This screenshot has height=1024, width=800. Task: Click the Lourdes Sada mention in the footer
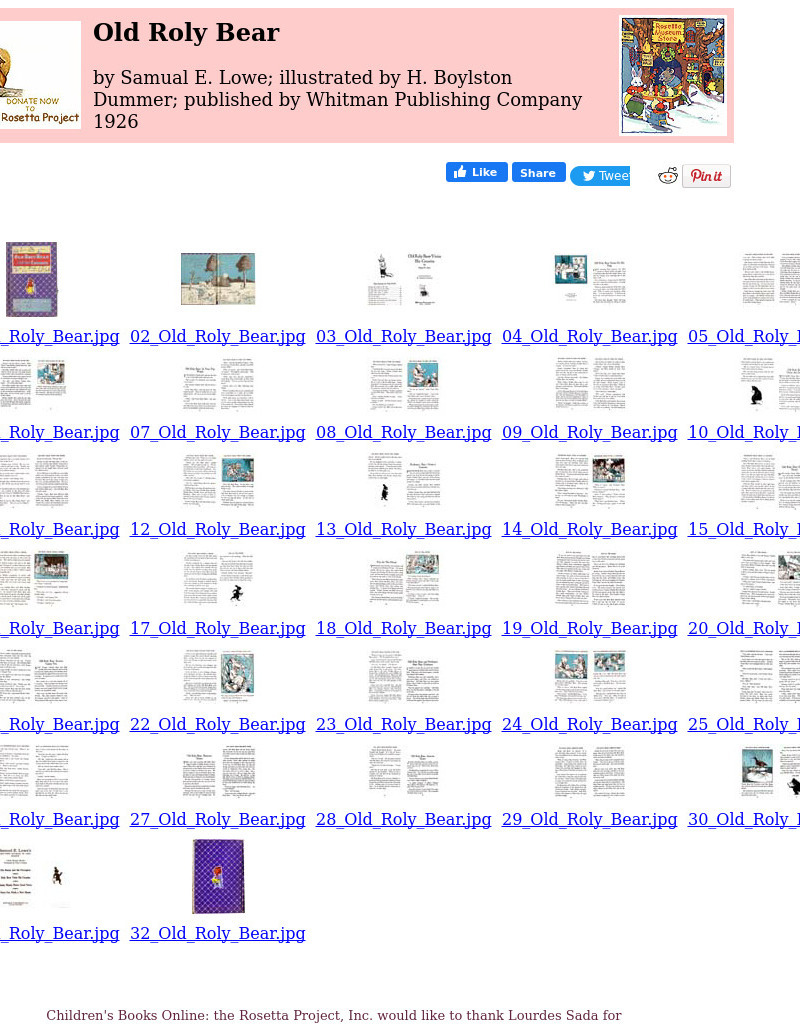click(561, 1015)
